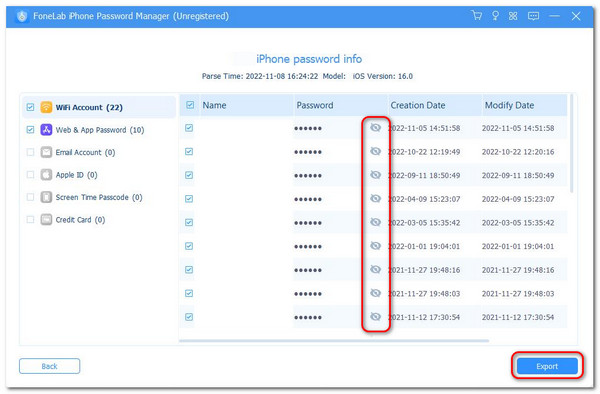The height and width of the screenshot is (394, 600).
Task: Reveal password for 2021-11-27 19:48:03 row
Action: point(375,293)
